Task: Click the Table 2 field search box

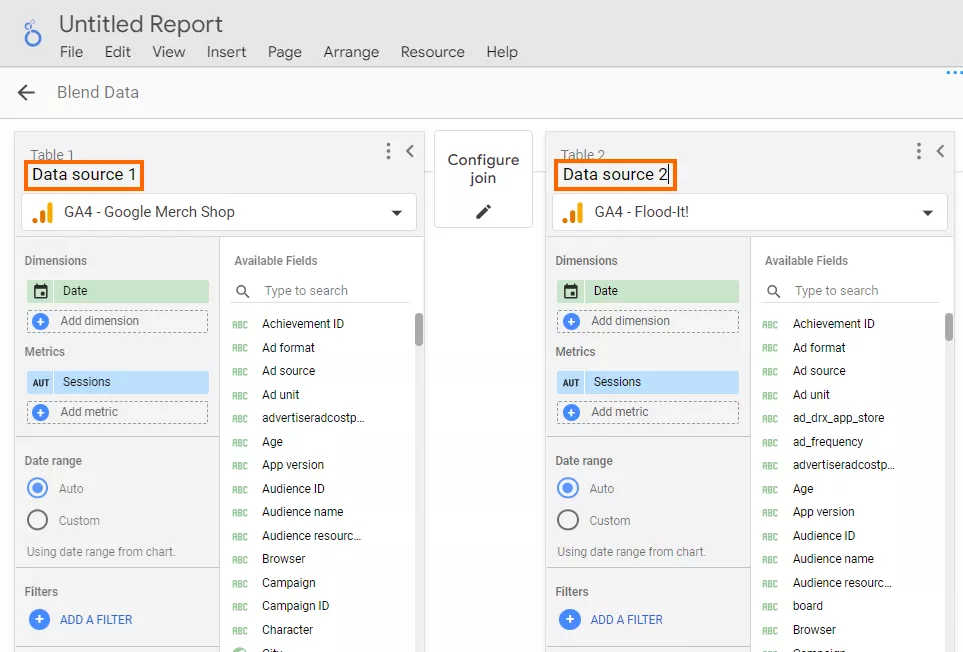Action: 851,290
